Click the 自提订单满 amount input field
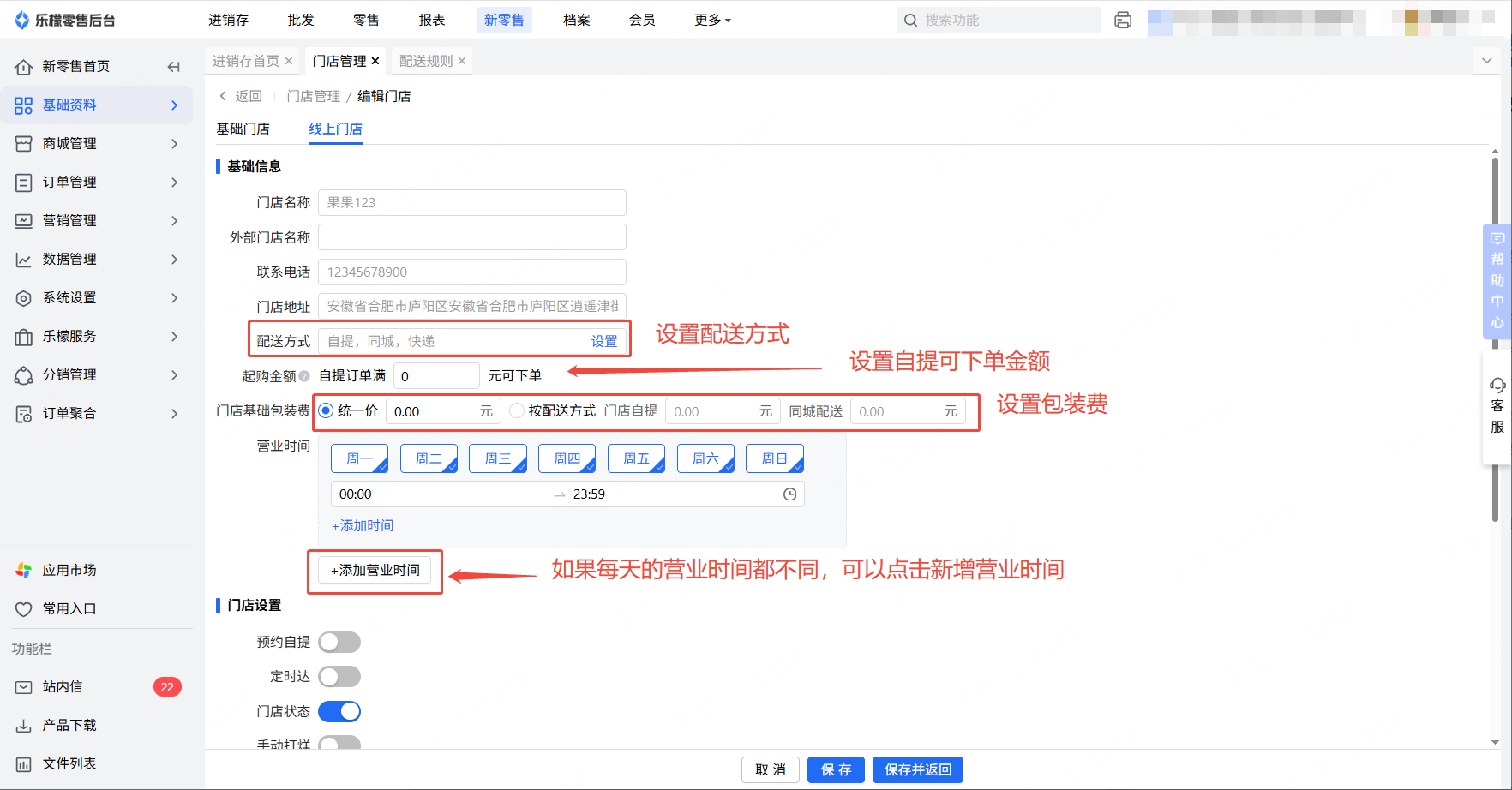 coord(436,376)
